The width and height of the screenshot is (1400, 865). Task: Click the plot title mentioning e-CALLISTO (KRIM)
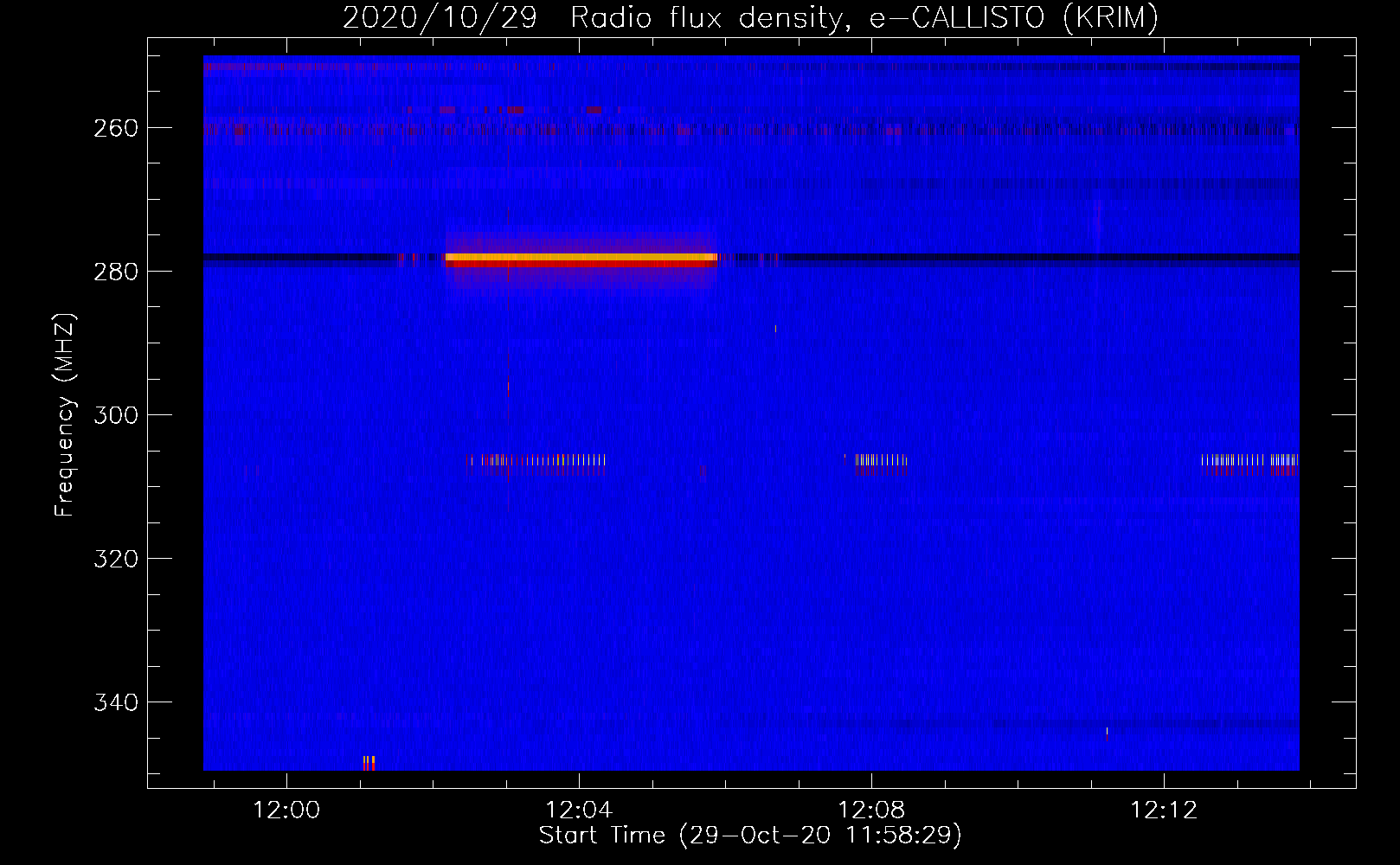click(750, 17)
